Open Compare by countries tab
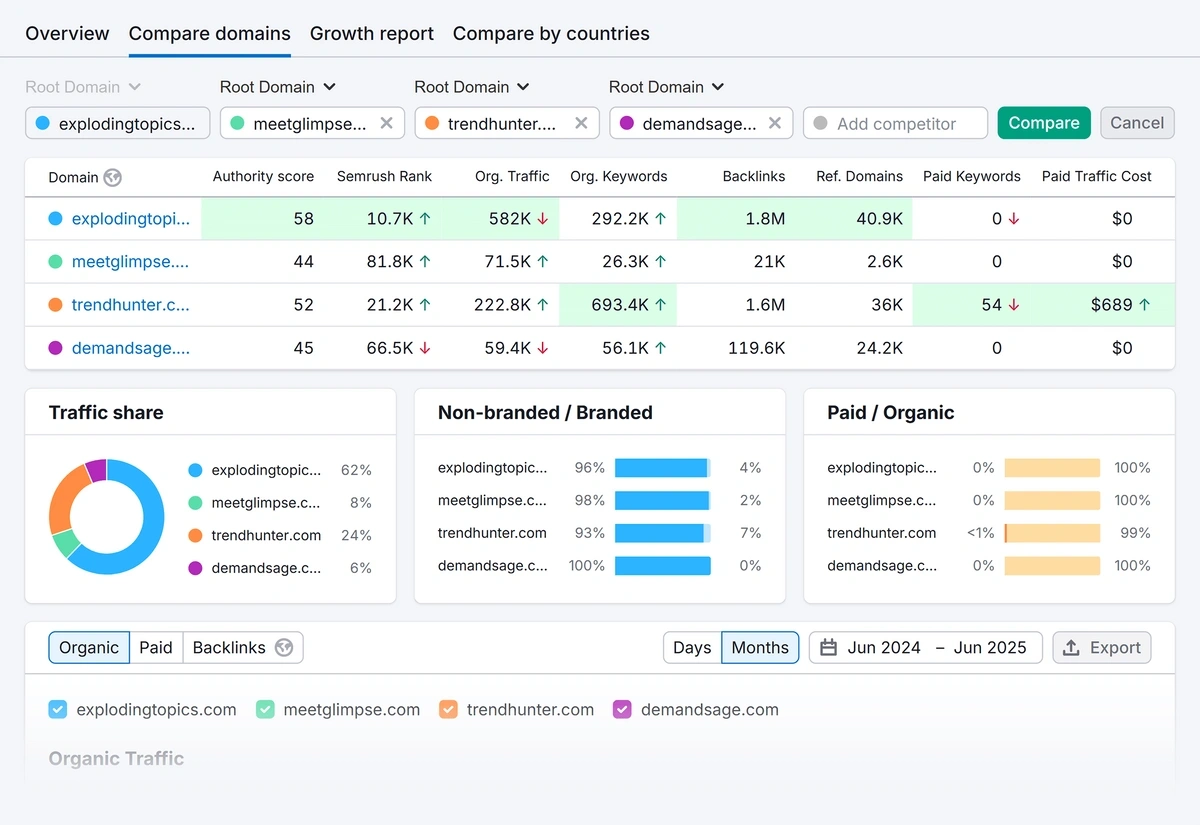Screen dimensions: 1200x825 pyautogui.click(x=551, y=33)
